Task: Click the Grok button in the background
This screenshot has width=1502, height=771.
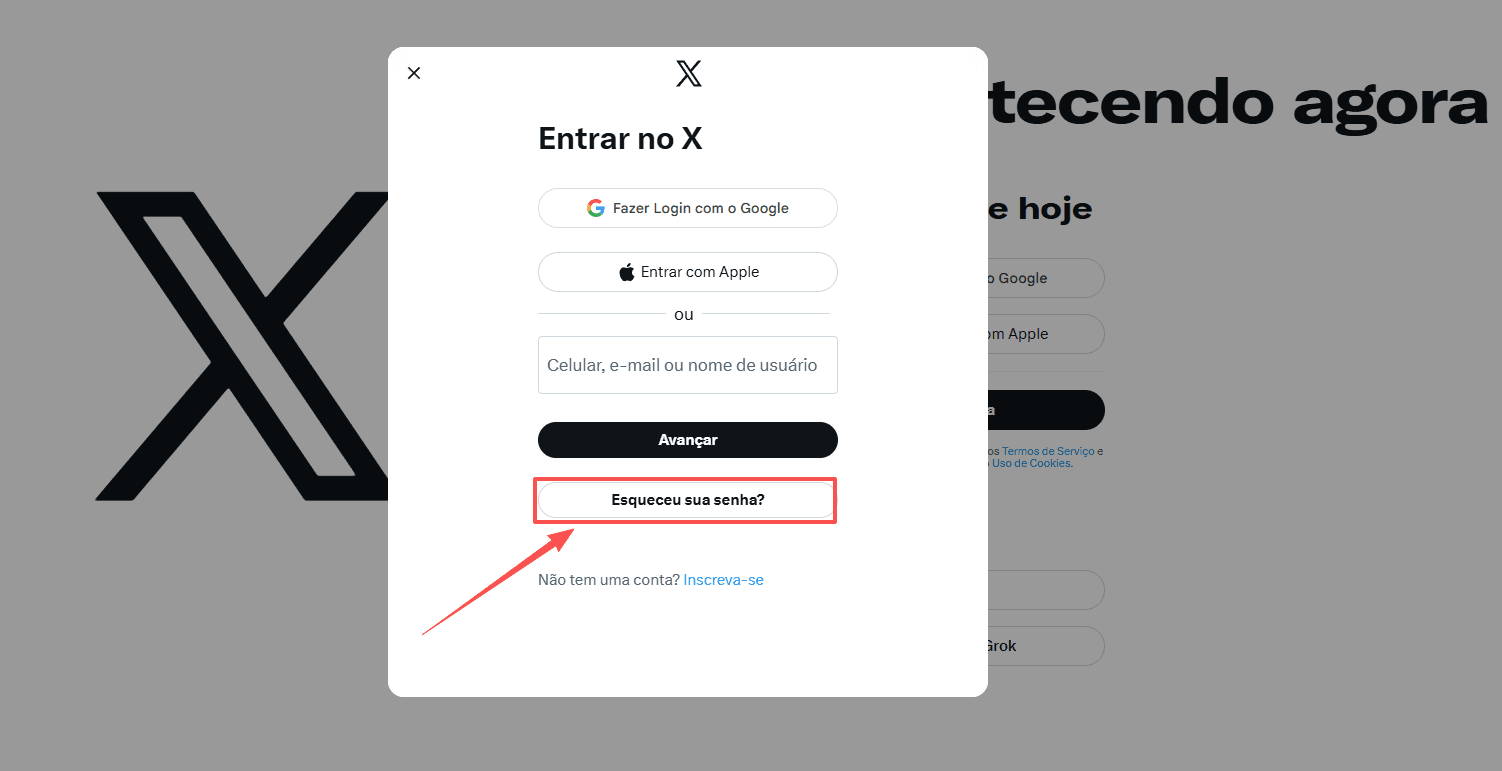Action: coord(1046,646)
